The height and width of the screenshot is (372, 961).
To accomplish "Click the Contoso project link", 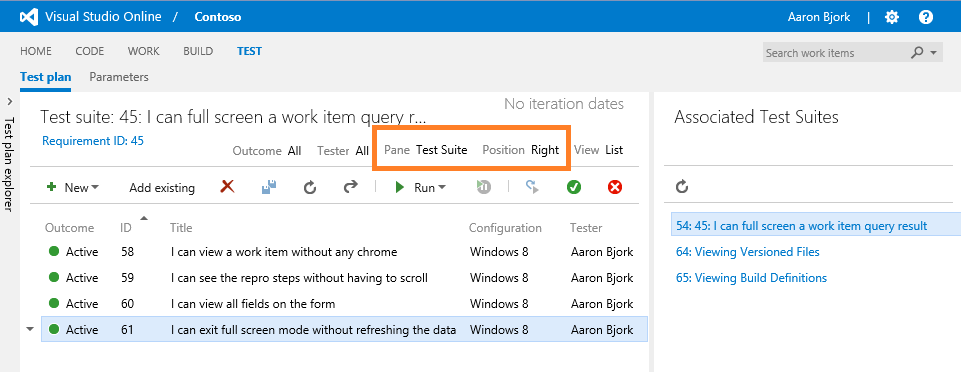I will click(218, 17).
